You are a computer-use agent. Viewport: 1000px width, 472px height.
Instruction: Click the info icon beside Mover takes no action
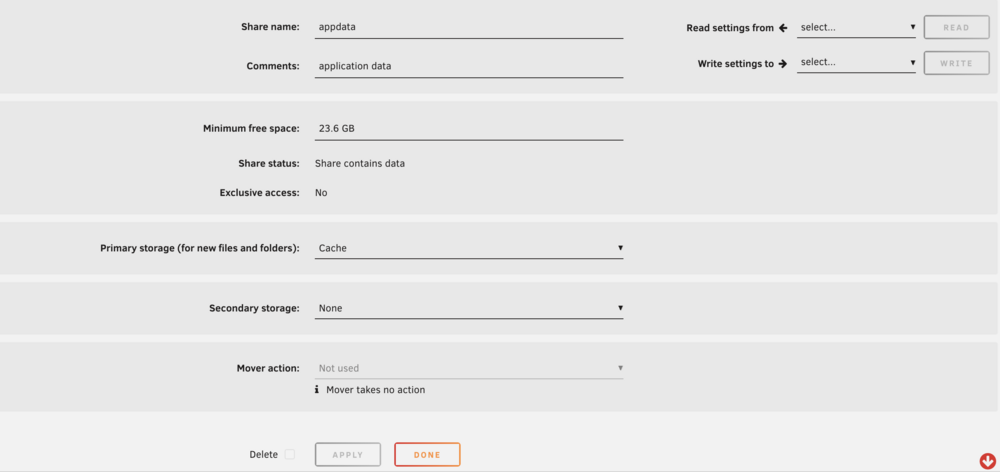317,389
